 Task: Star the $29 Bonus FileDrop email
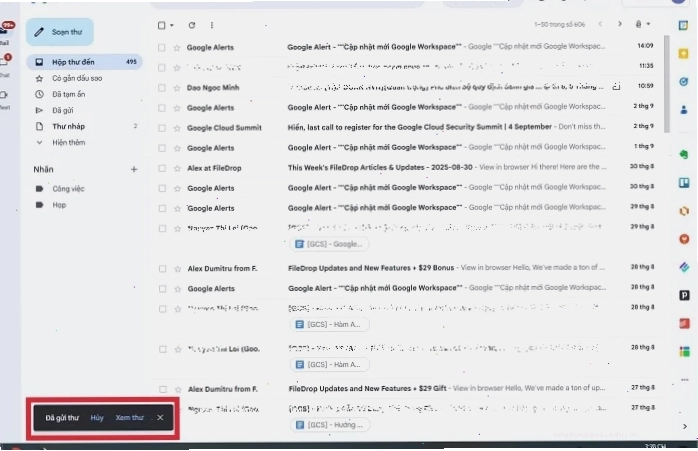[x=178, y=269]
